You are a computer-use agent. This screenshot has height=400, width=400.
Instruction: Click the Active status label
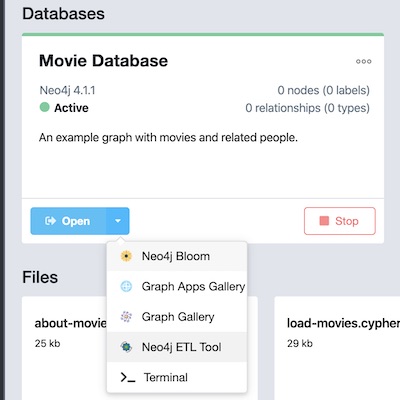(71, 108)
